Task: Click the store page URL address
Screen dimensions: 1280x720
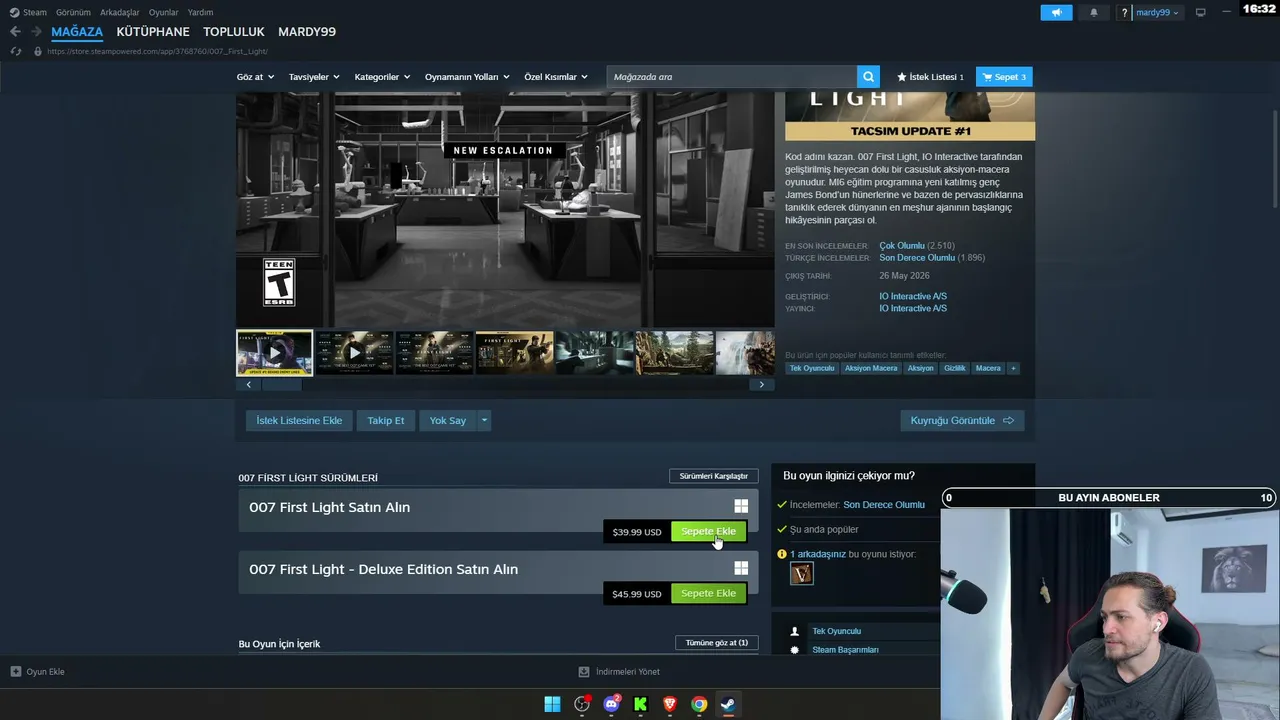Action: (x=157, y=51)
